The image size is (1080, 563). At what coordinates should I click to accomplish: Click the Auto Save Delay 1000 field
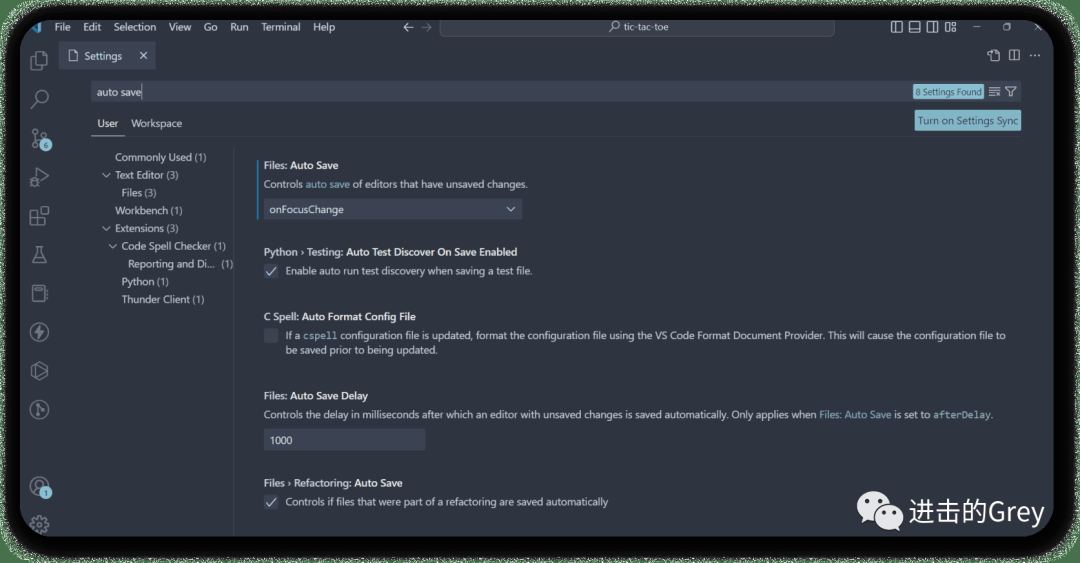coord(344,440)
